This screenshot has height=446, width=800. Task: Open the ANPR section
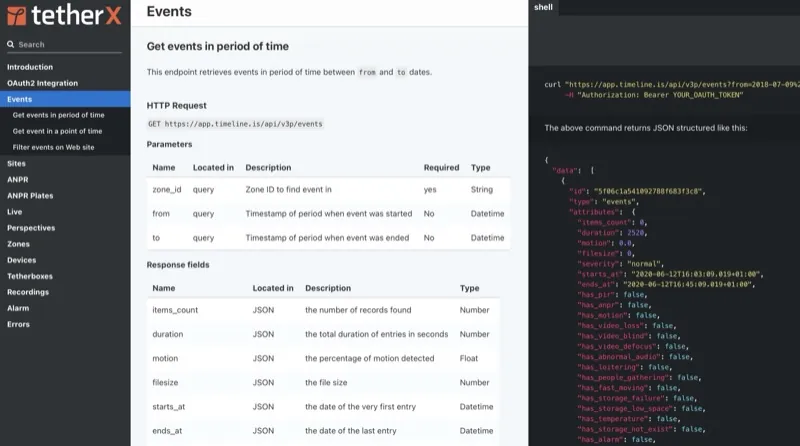17,180
